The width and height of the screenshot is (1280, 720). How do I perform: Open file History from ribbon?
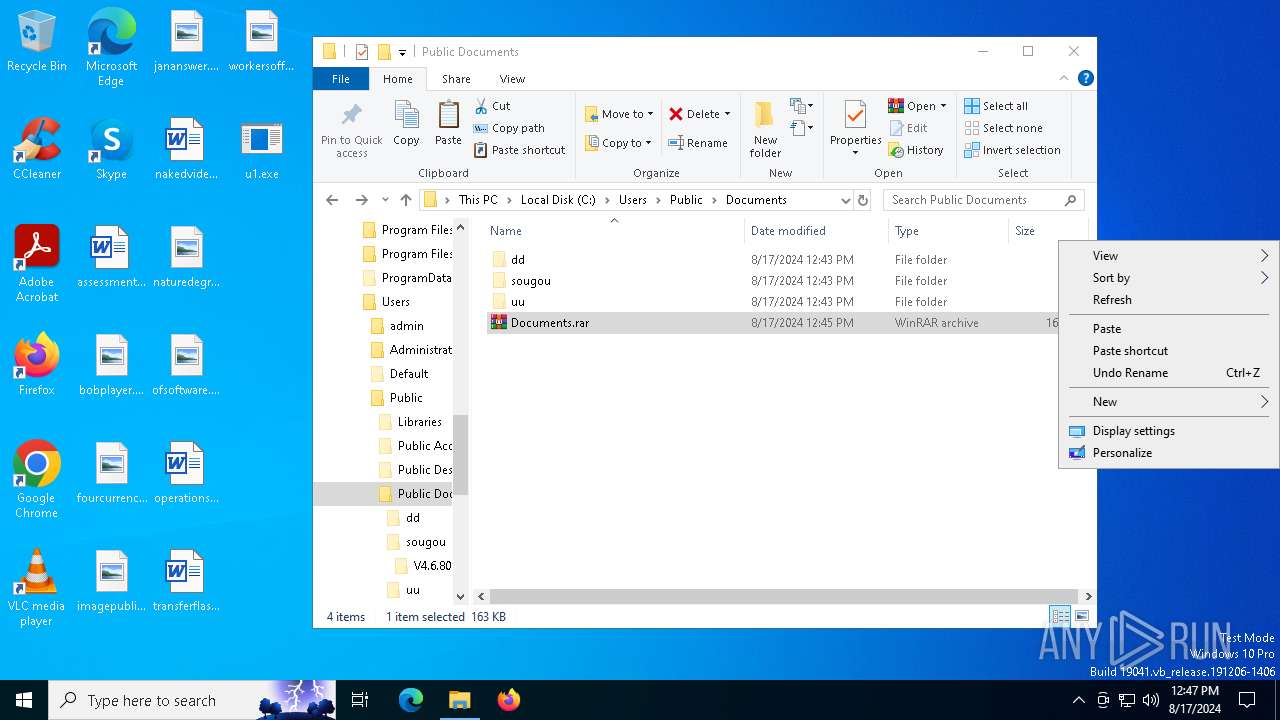[x=916, y=150]
